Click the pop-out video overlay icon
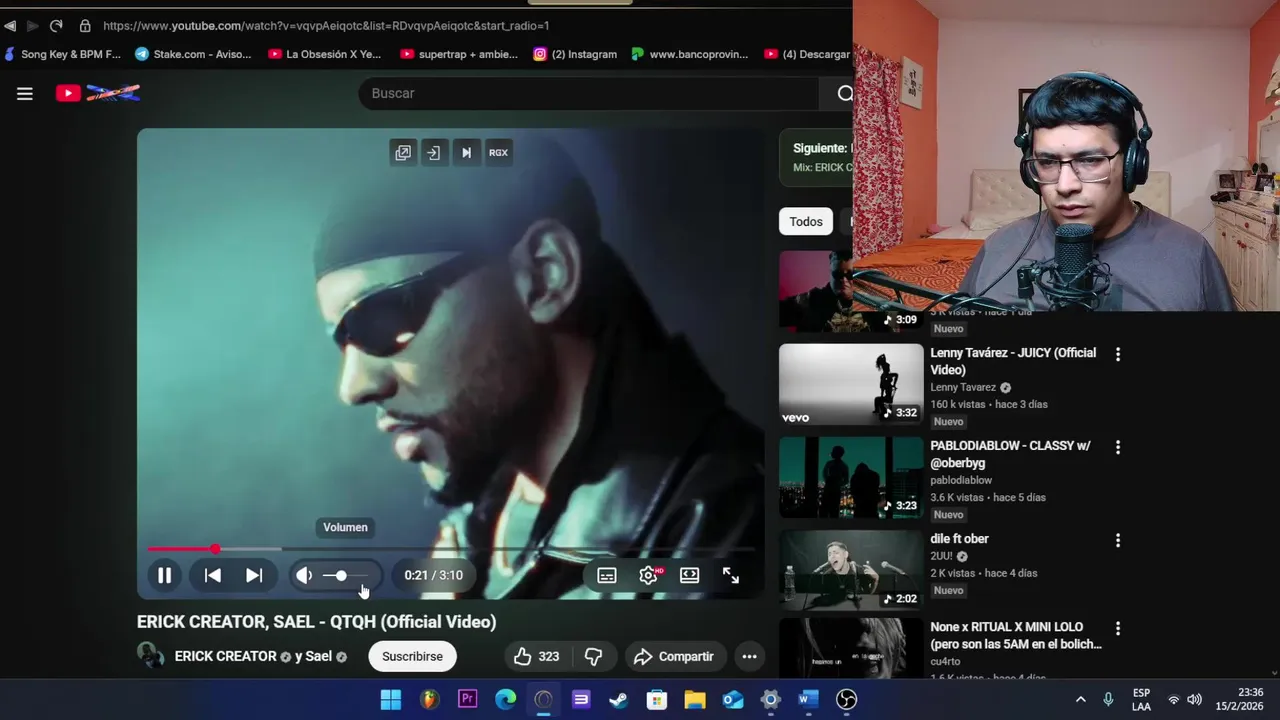 (403, 153)
